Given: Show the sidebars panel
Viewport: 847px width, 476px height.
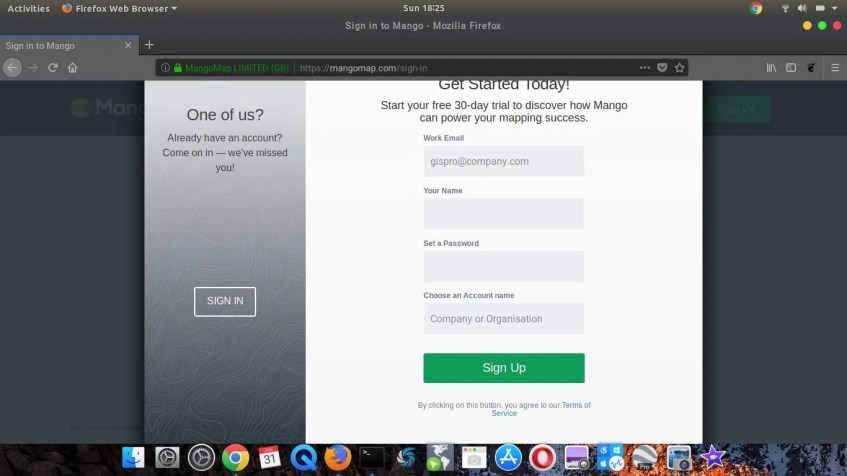Looking at the screenshot, I should click(x=791, y=68).
